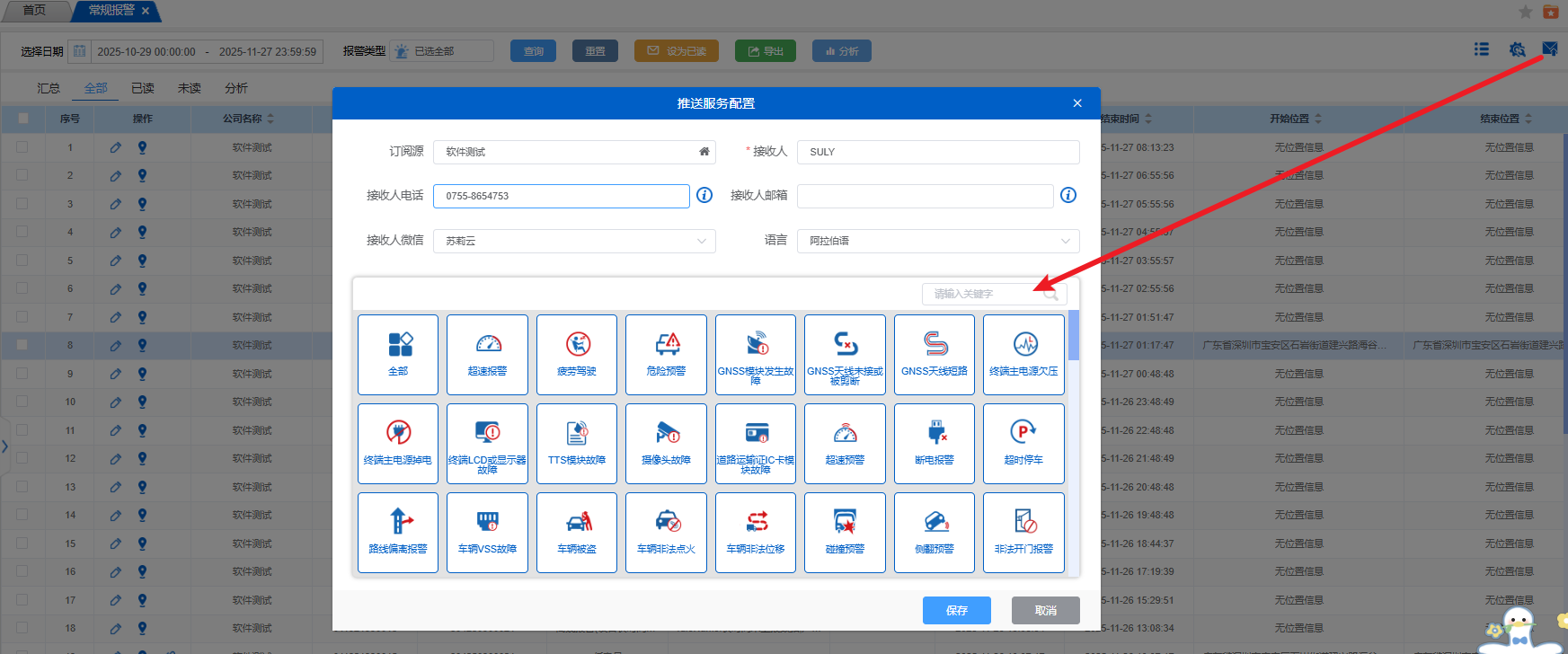The width and height of the screenshot is (1568, 654).
Task: Select the 全部 alarm types tile
Action: pos(398,354)
